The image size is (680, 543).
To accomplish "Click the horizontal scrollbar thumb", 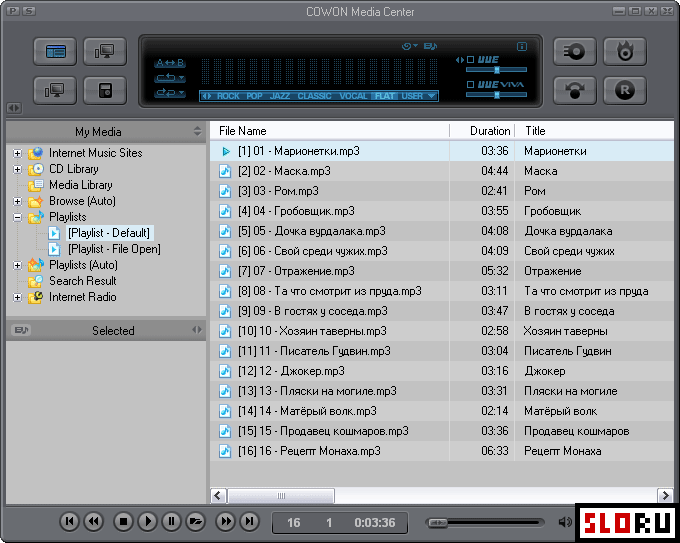I will pos(281,495).
